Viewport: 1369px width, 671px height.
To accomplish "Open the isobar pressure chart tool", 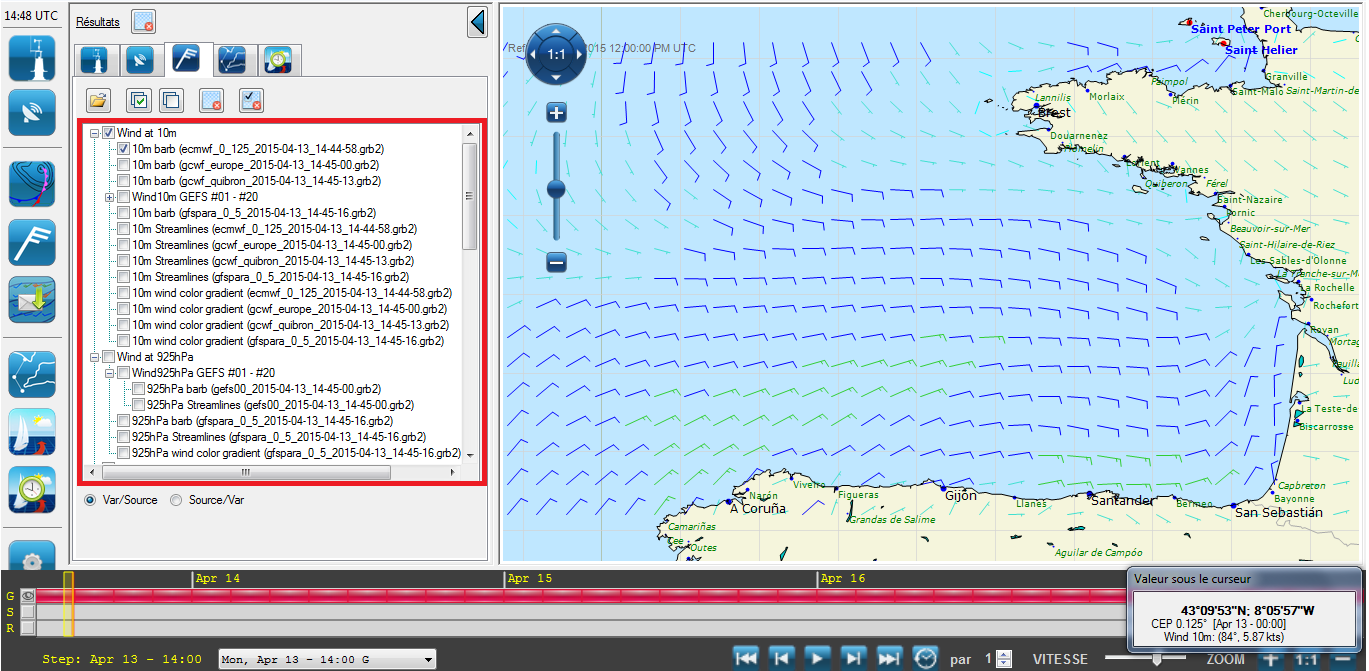I will click(32, 184).
